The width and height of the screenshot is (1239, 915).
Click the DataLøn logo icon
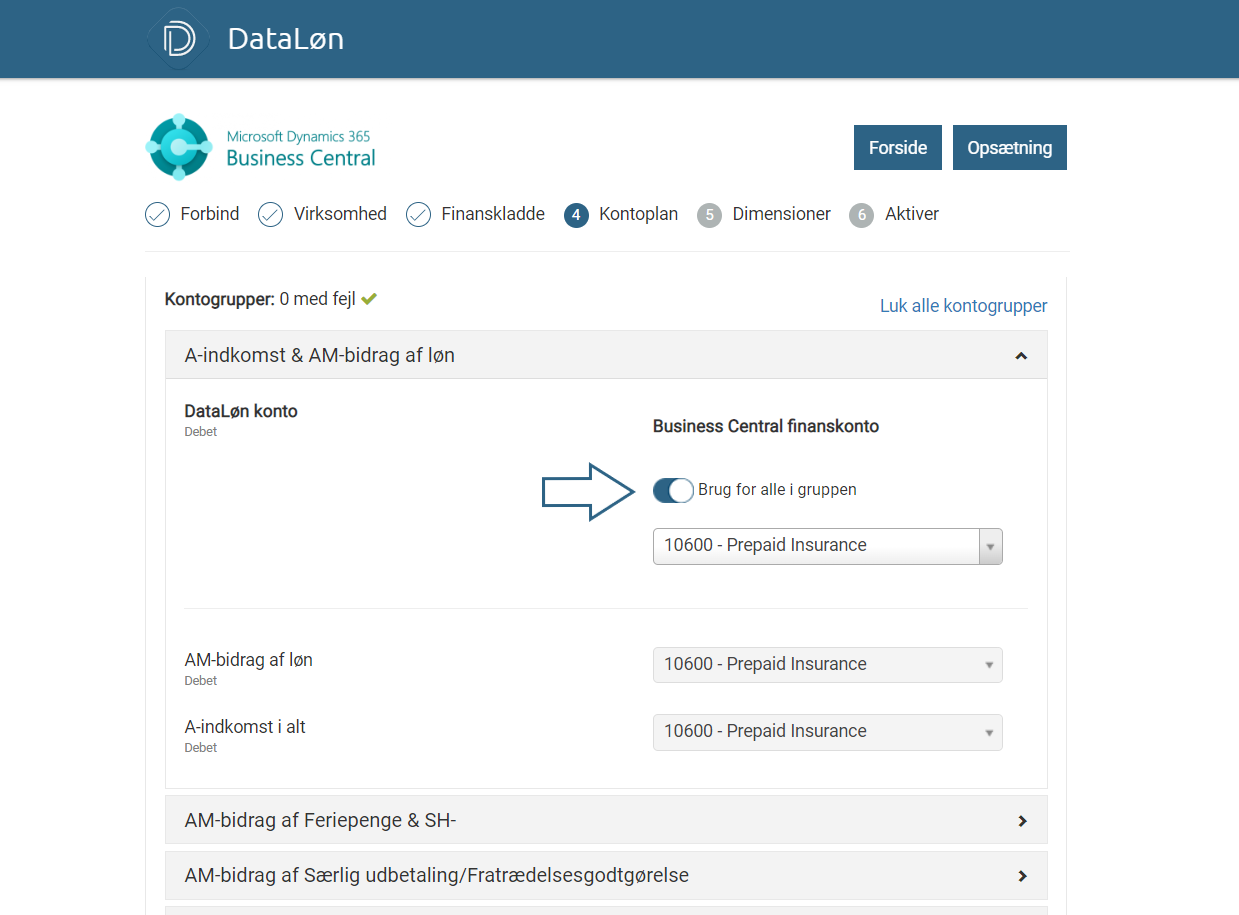178,39
